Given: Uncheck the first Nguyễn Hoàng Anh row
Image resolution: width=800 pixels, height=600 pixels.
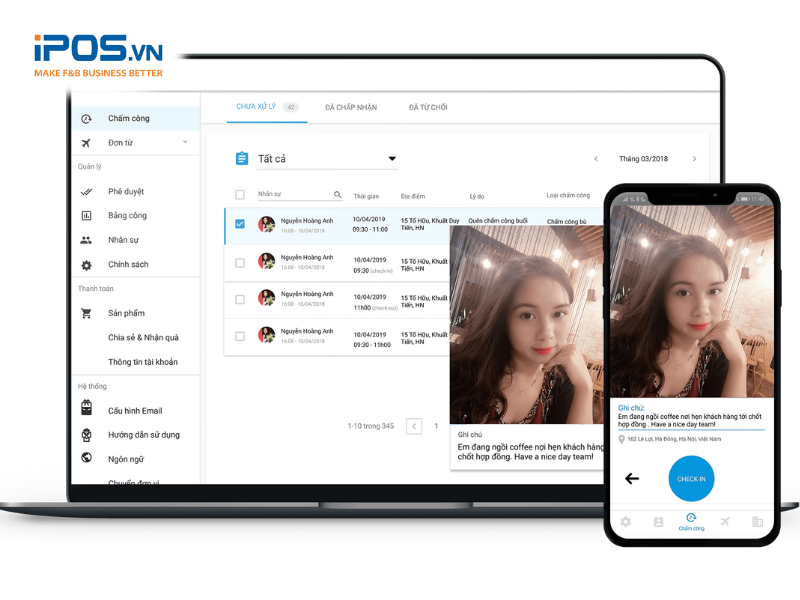Looking at the screenshot, I should click(239, 224).
